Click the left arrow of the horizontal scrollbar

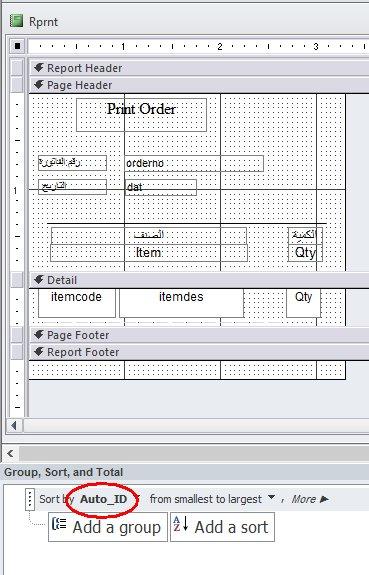point(14,425)
